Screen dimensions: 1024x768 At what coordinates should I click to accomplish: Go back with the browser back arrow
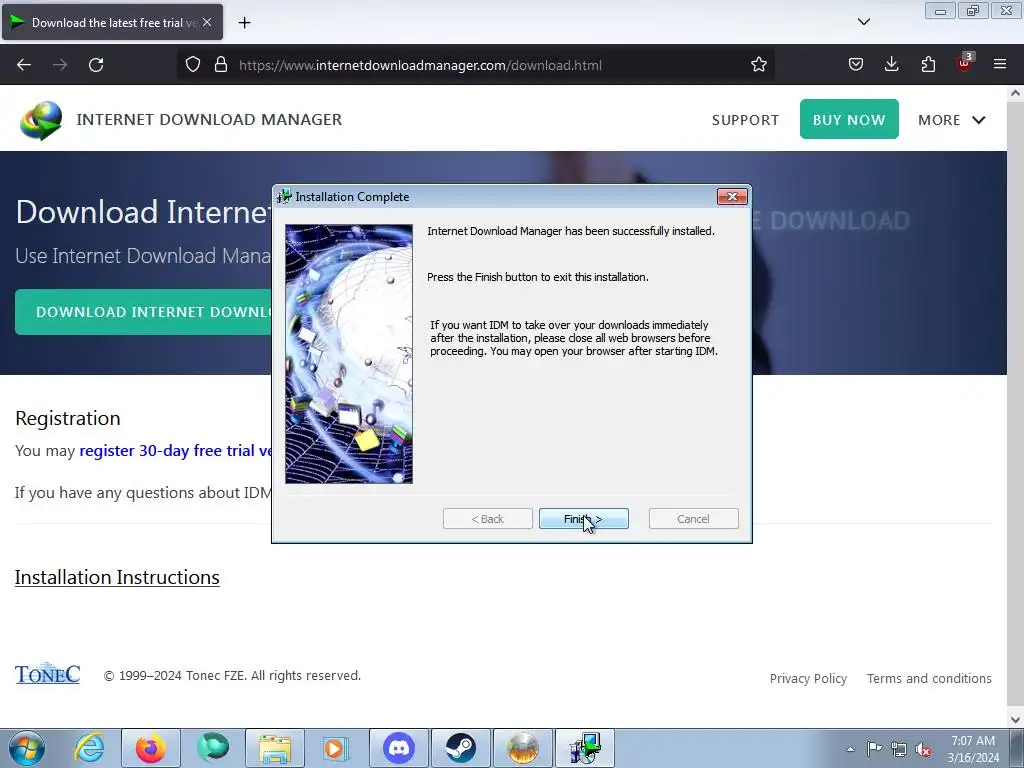click(x=24, y=65)
